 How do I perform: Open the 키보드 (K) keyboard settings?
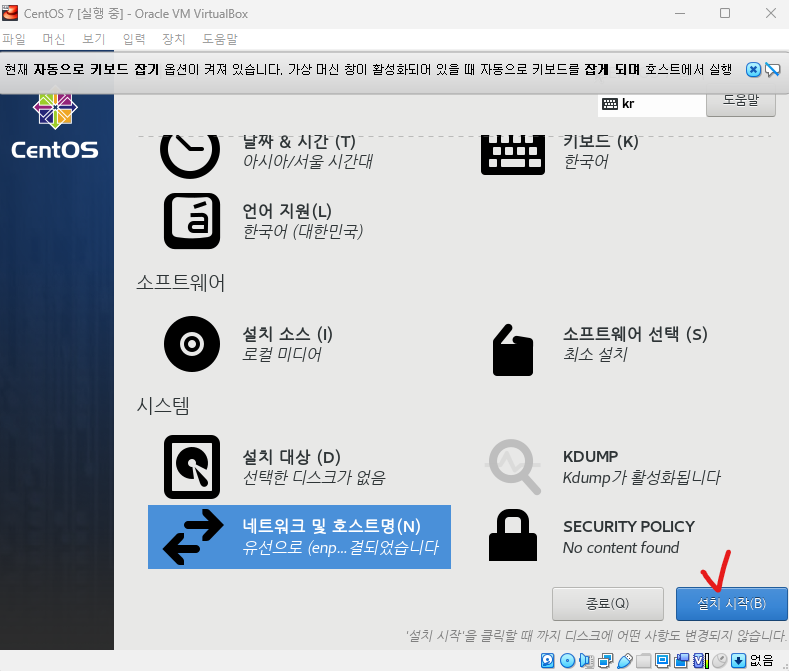pos(560,153)
